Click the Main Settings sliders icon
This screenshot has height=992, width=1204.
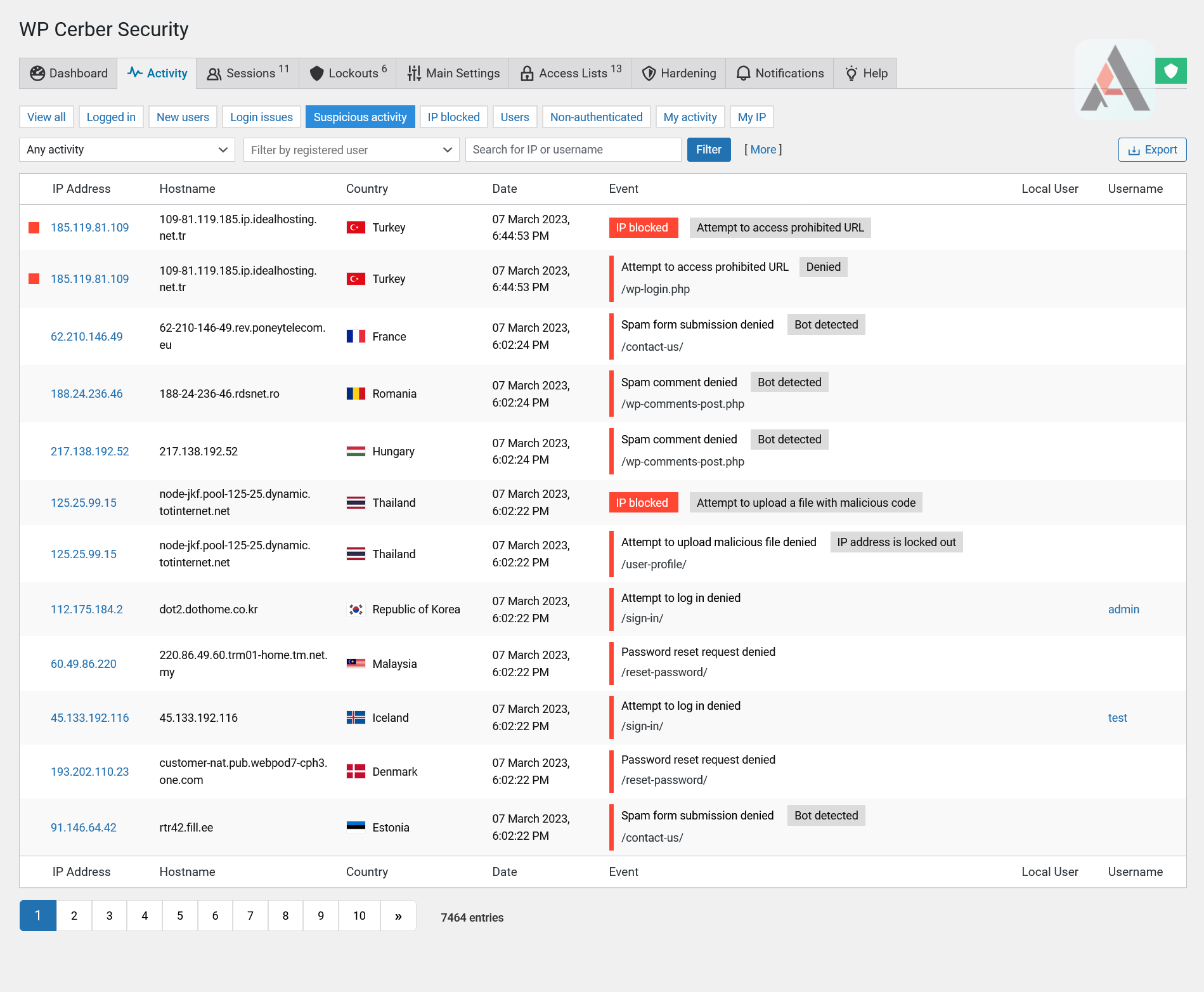[x=414, y=74]
